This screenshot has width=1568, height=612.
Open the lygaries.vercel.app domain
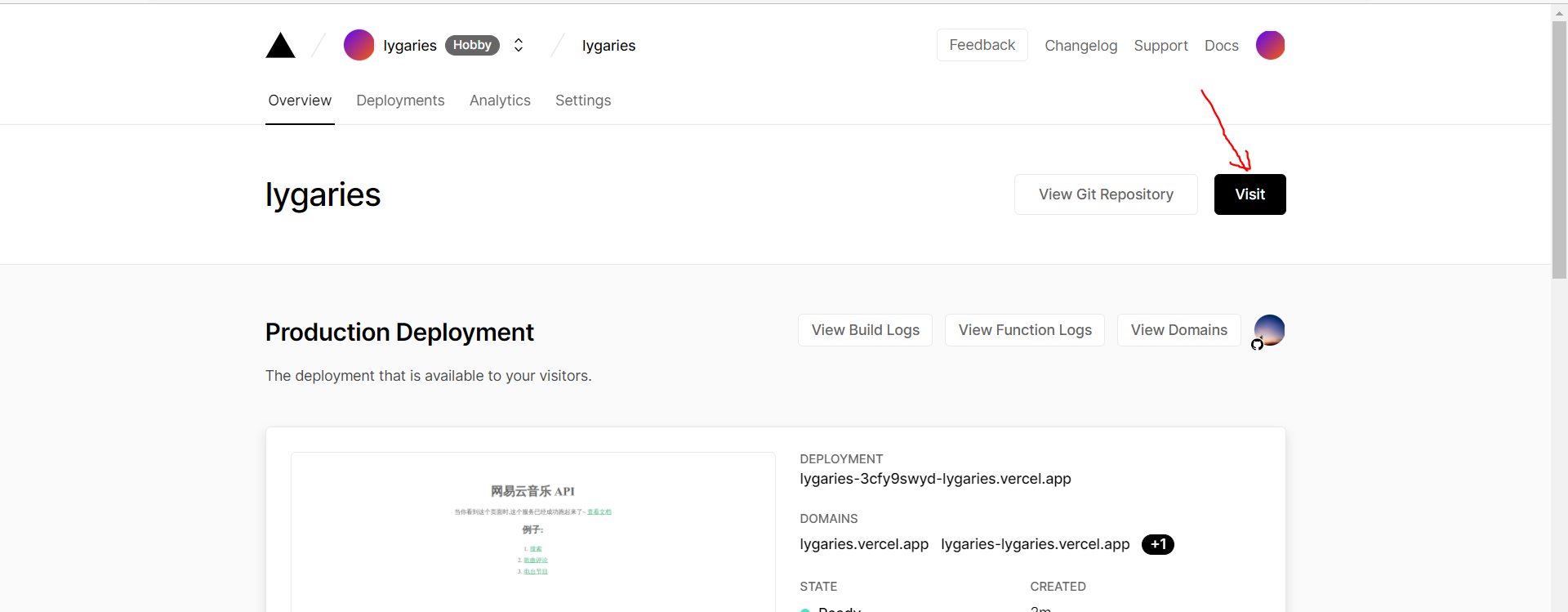(x=864, y=544)
